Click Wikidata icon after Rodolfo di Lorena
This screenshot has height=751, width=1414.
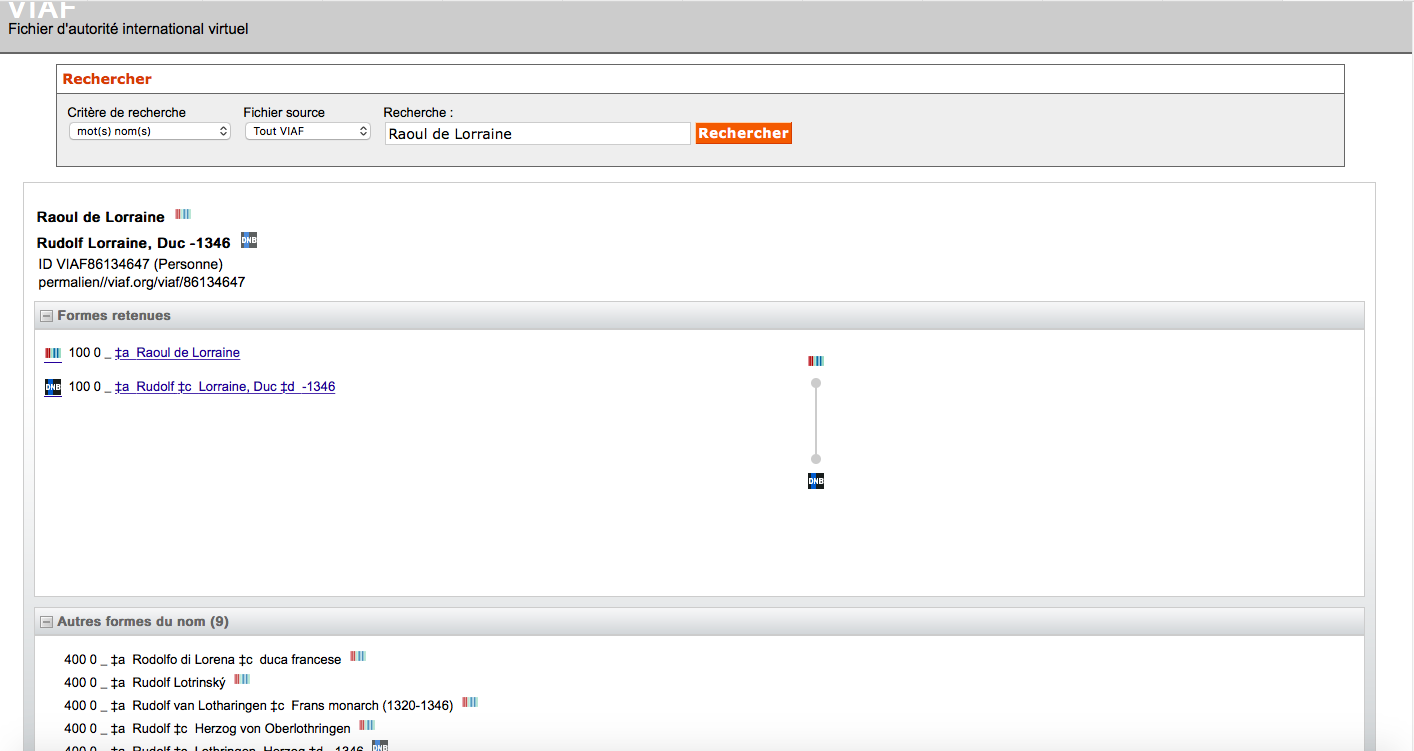(x=358, y=656)
